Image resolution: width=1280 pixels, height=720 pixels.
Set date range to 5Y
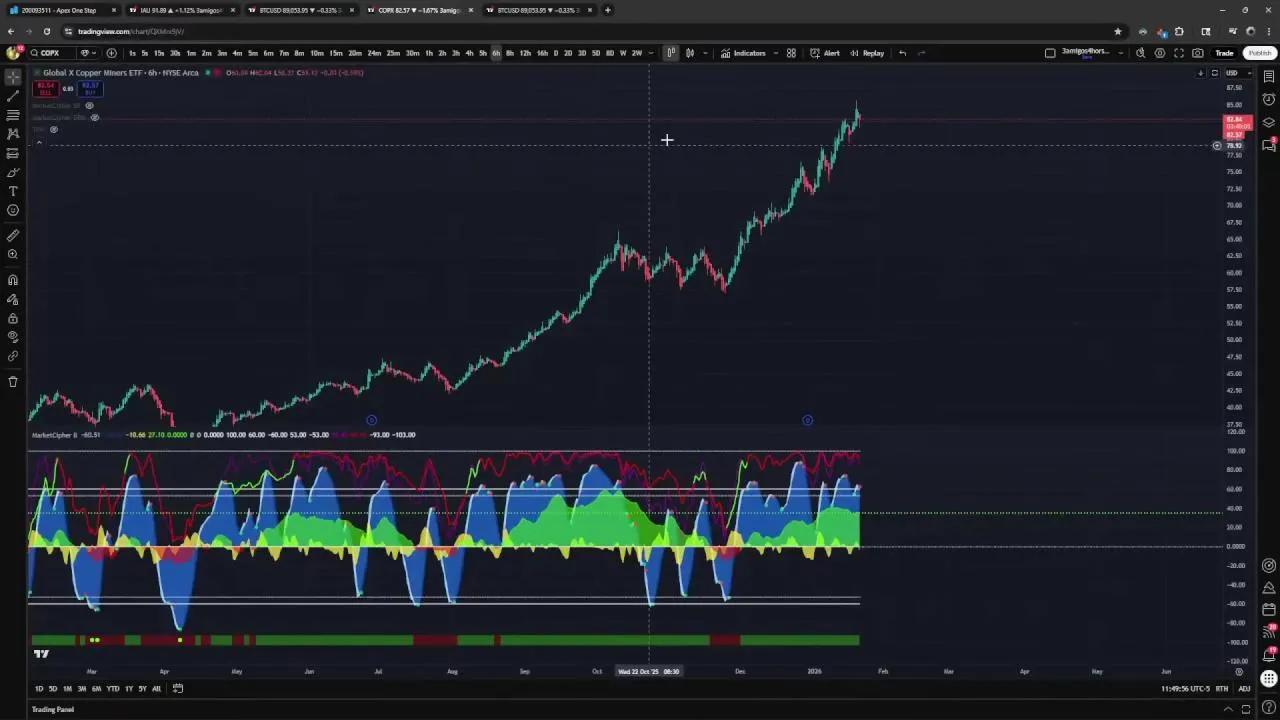coord(142,688)
